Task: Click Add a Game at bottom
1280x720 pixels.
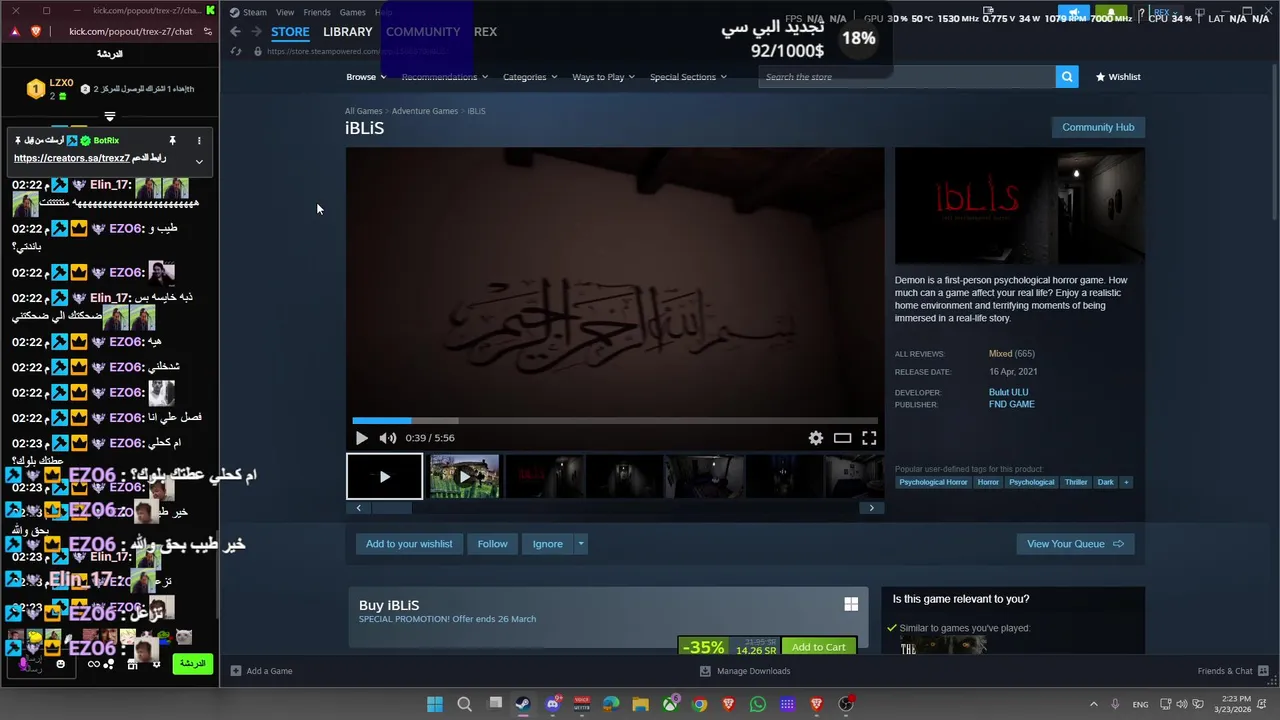Action: [262, 671]
